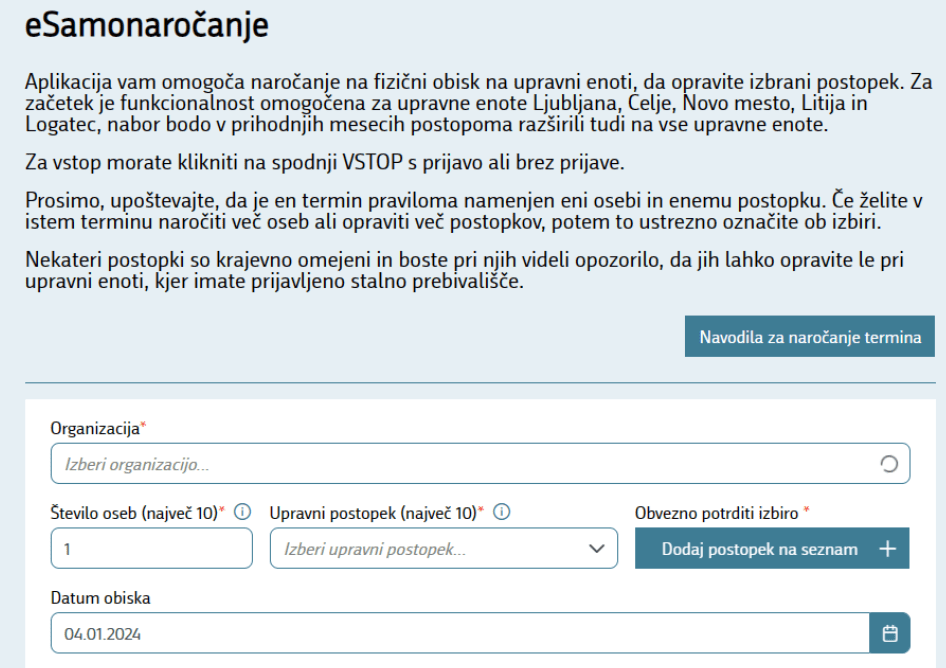Click the loading spinner in Organizacija field
The width and height of the screenshot is (946, 668).
(x=889, y=463)
